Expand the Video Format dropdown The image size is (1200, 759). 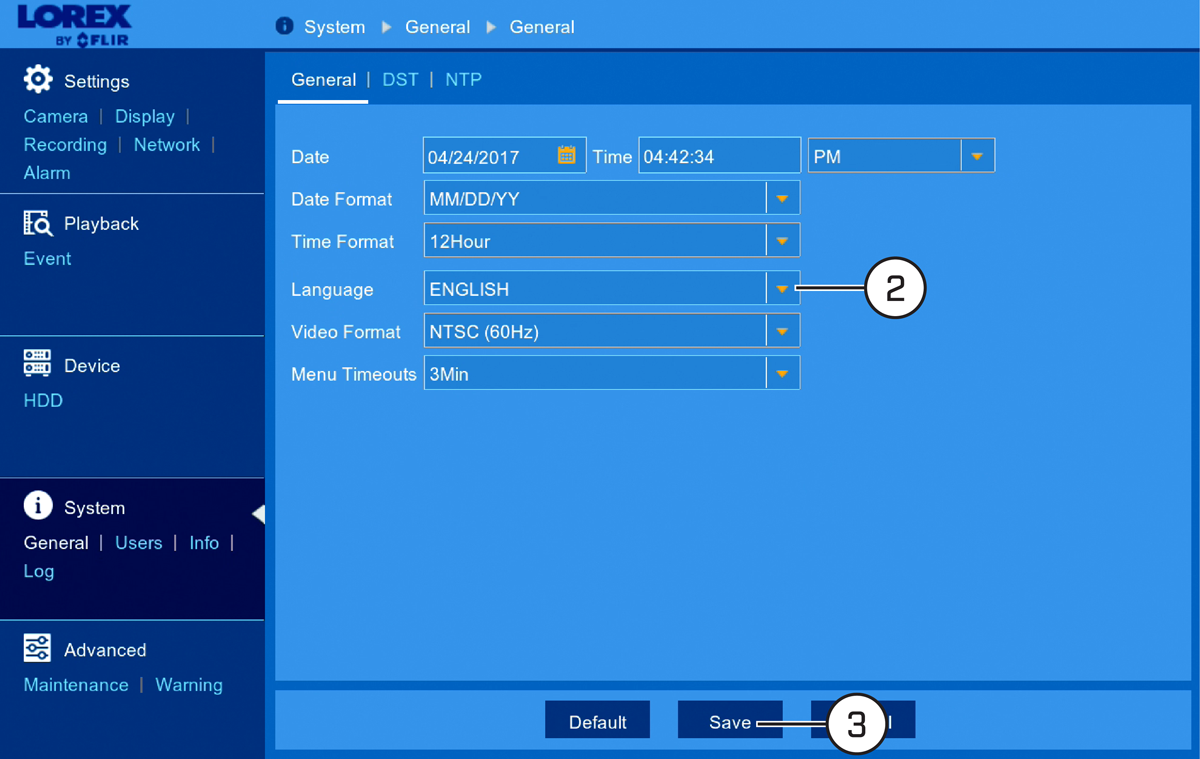[782, 331]
